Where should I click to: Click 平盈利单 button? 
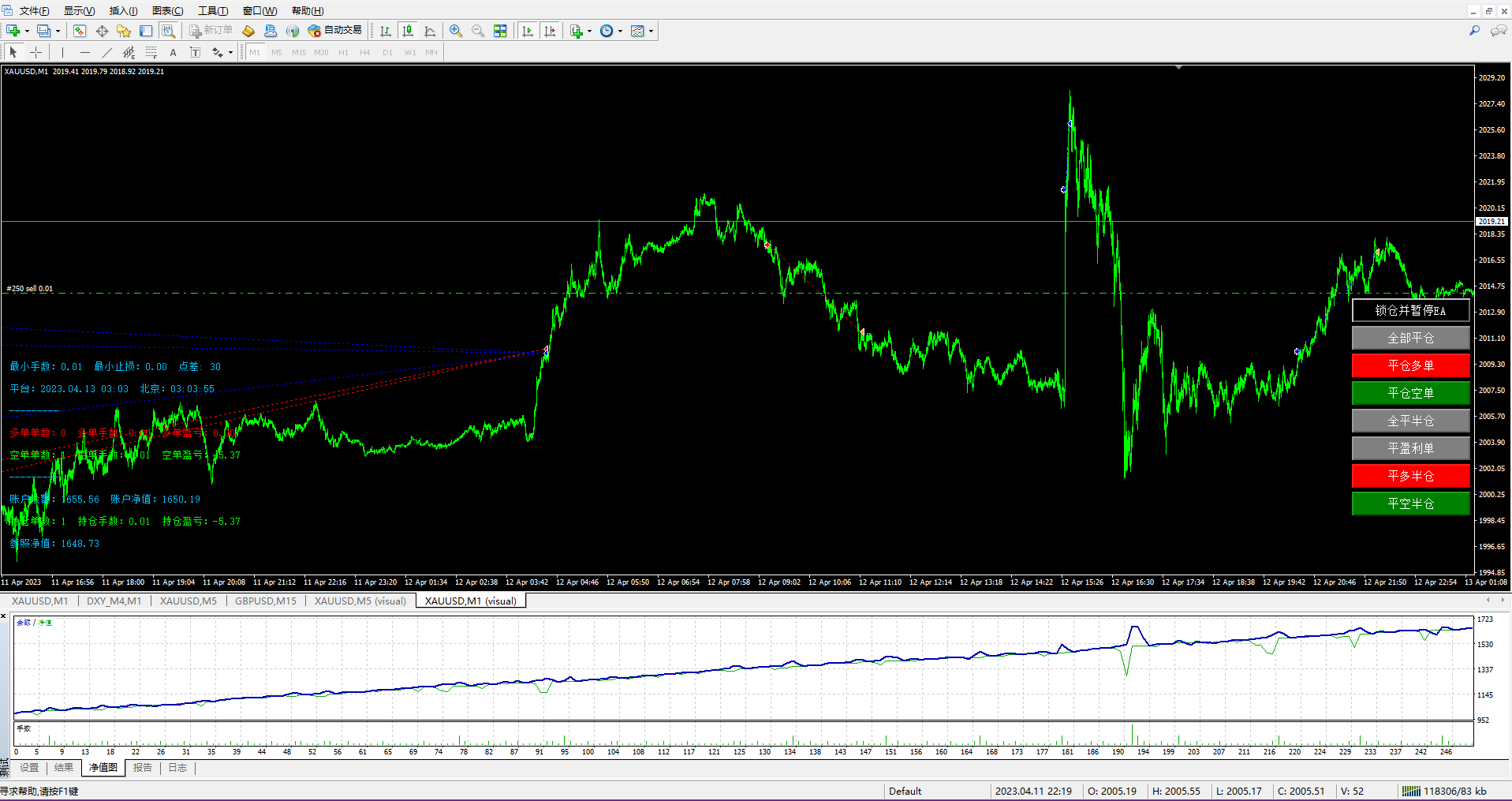point(1410,448)
